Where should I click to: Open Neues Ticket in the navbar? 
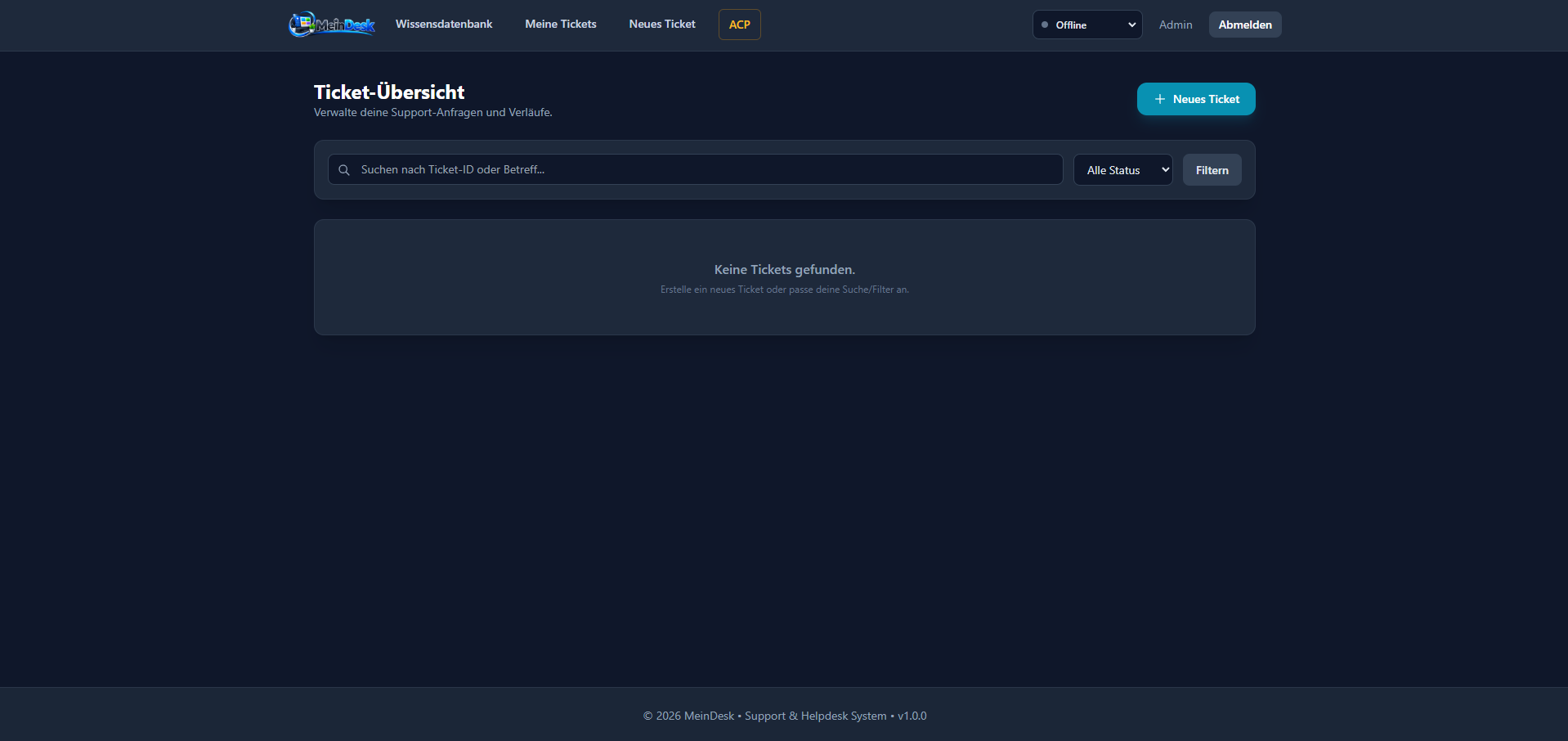pyautogui.click(x=662, y=25)
